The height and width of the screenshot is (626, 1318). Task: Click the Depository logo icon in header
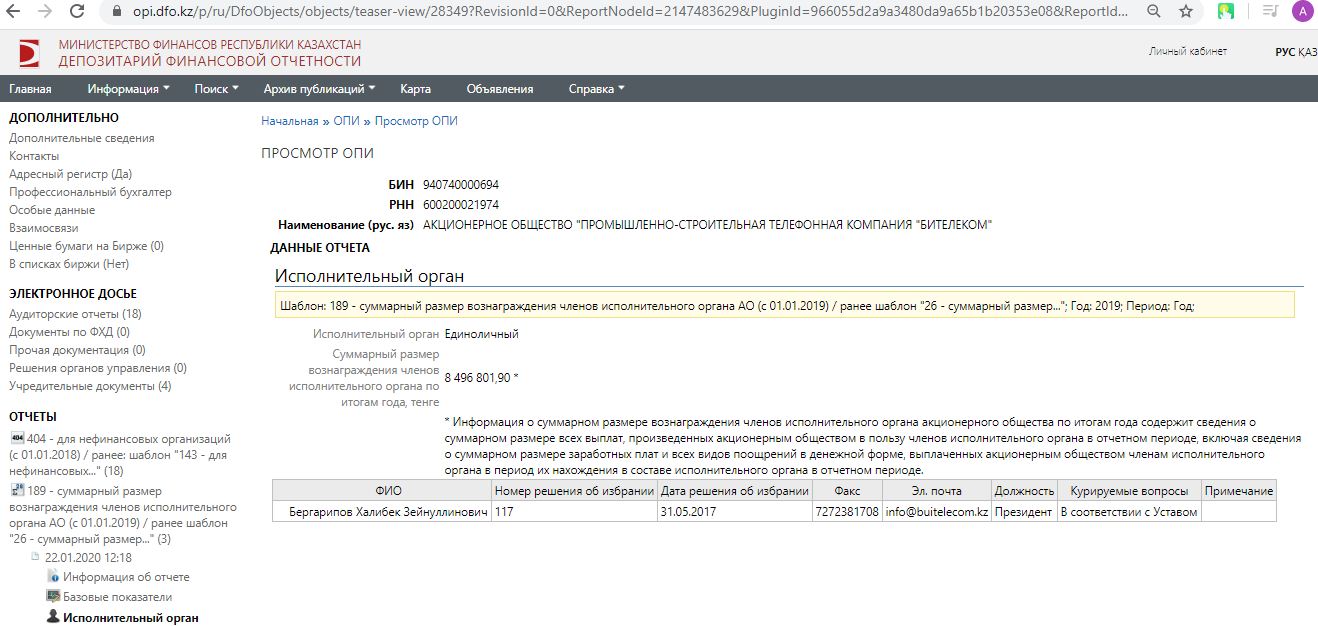click(x=30, y=53)
